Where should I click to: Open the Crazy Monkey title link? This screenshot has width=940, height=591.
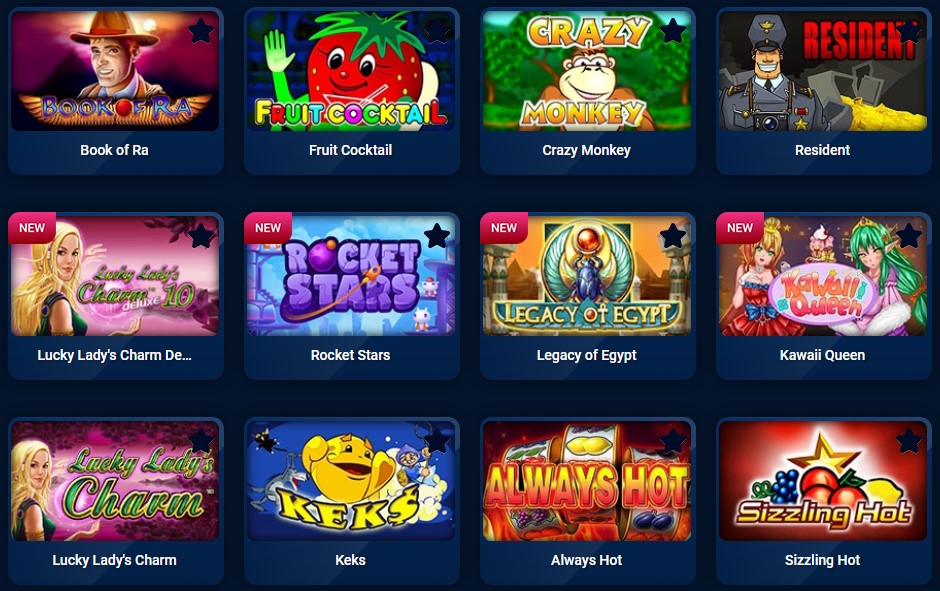[x=586, y=150]
